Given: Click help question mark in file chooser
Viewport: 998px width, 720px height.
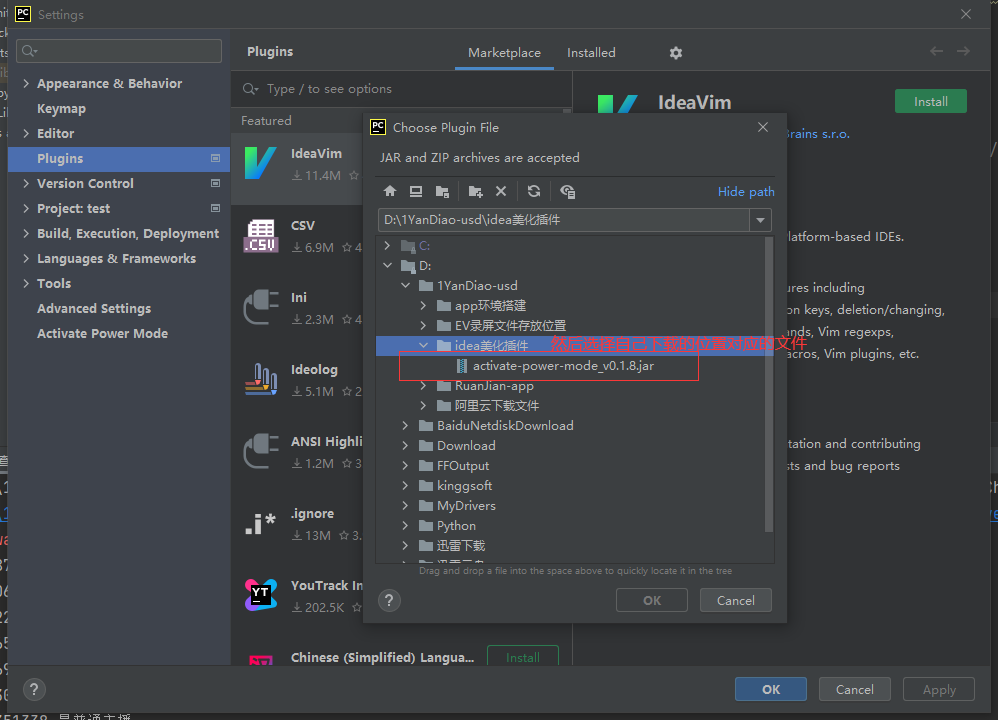Looking at the screenshot, I should click(390, 600).
